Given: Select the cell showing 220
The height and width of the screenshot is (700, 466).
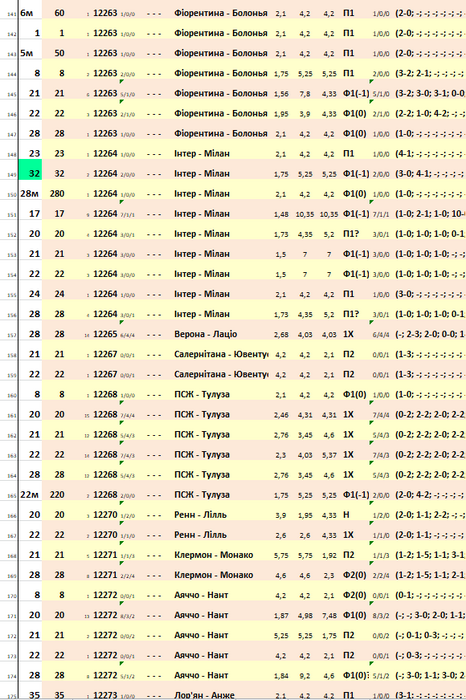Looking at the screenshot, I should (x=57, y=495).
